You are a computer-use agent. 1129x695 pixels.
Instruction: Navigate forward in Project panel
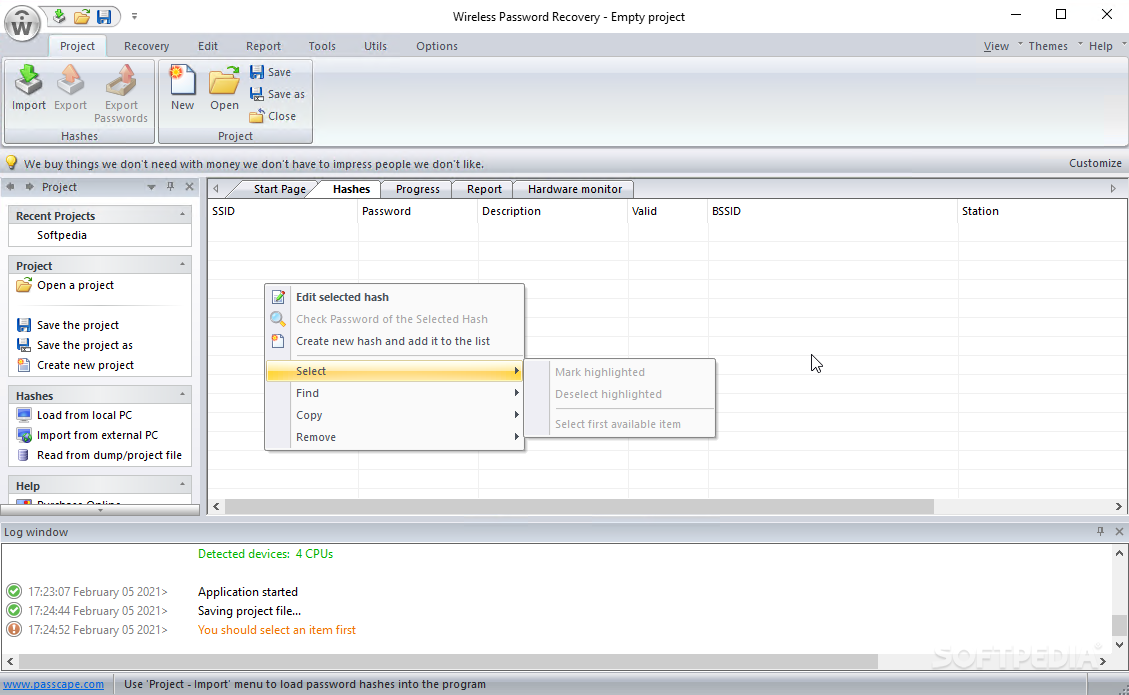click(x=30, y=187)
